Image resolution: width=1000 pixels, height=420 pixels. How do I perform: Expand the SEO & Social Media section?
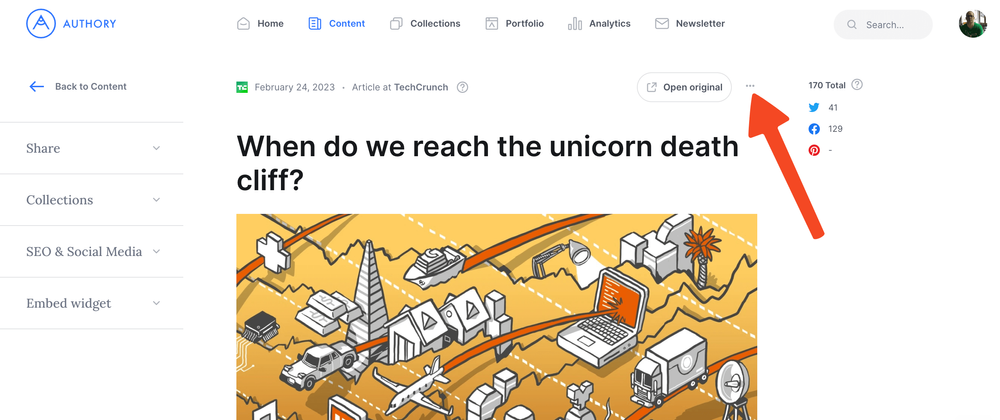pos(92,252)
